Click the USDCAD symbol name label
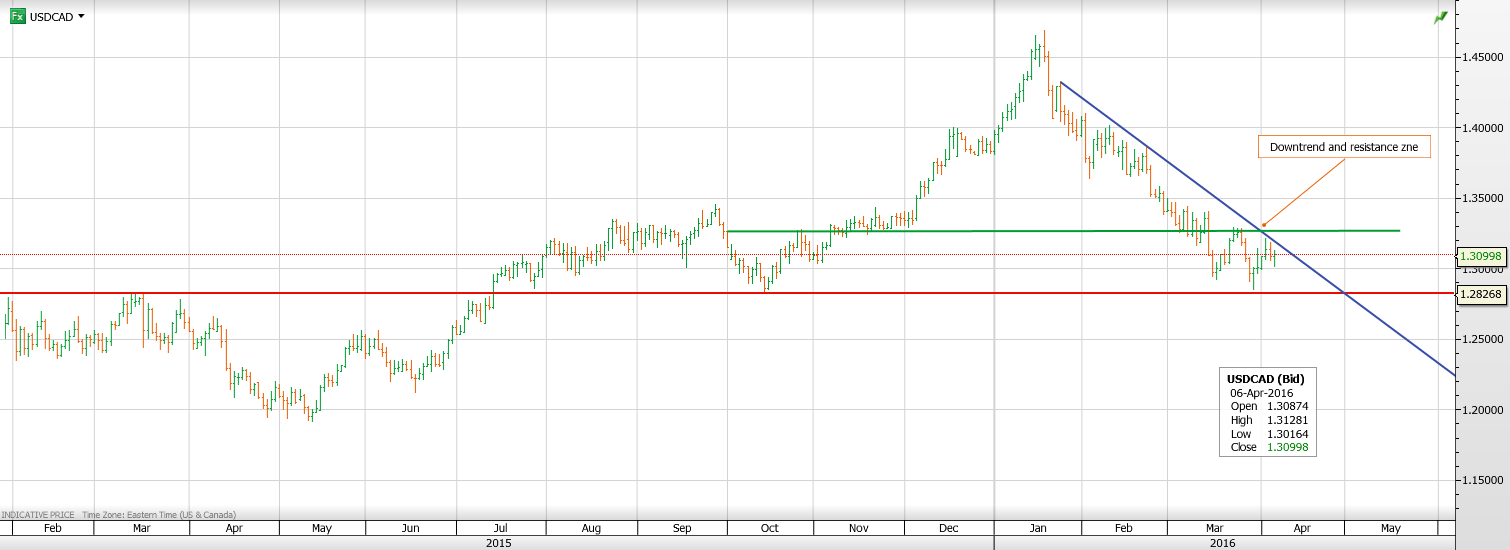Viewport: 1510px width, 550px height. point(51,17)
